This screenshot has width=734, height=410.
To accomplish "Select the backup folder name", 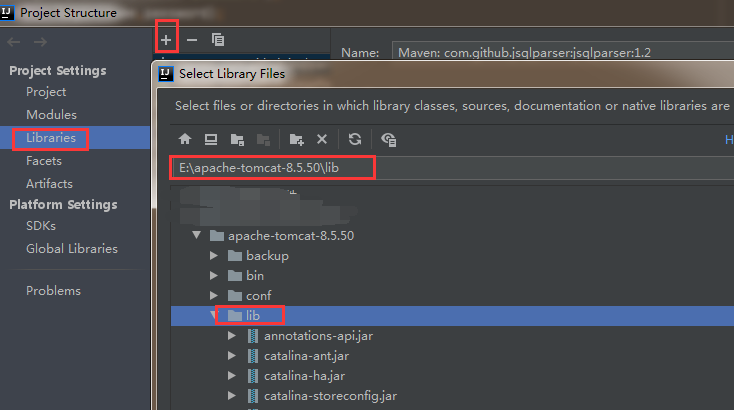I will tap(267, 256).
